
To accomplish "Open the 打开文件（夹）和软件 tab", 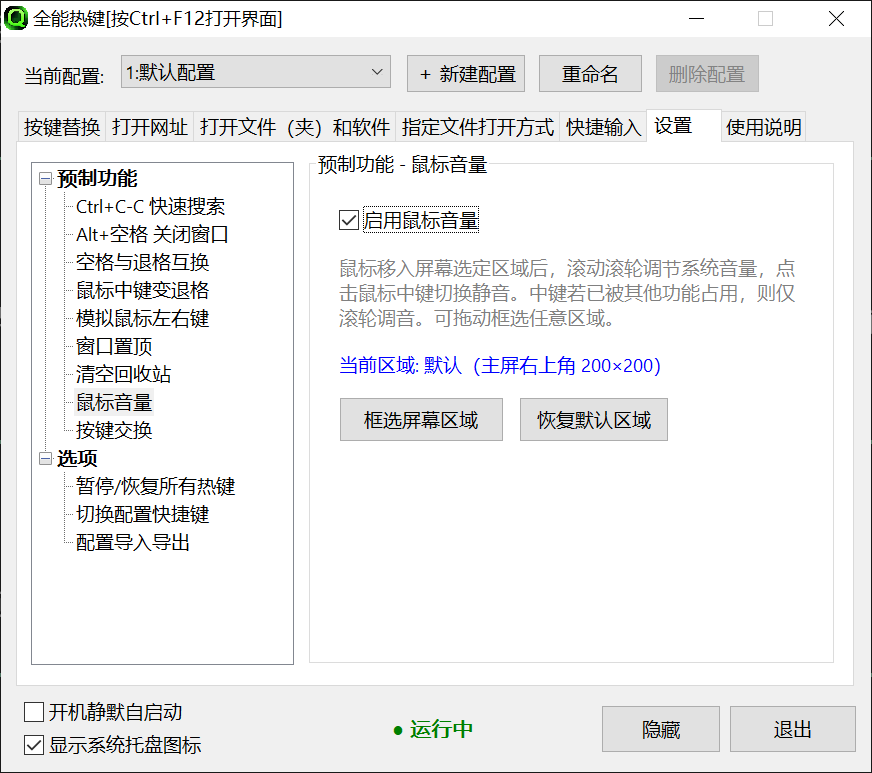I will [294, 127].
